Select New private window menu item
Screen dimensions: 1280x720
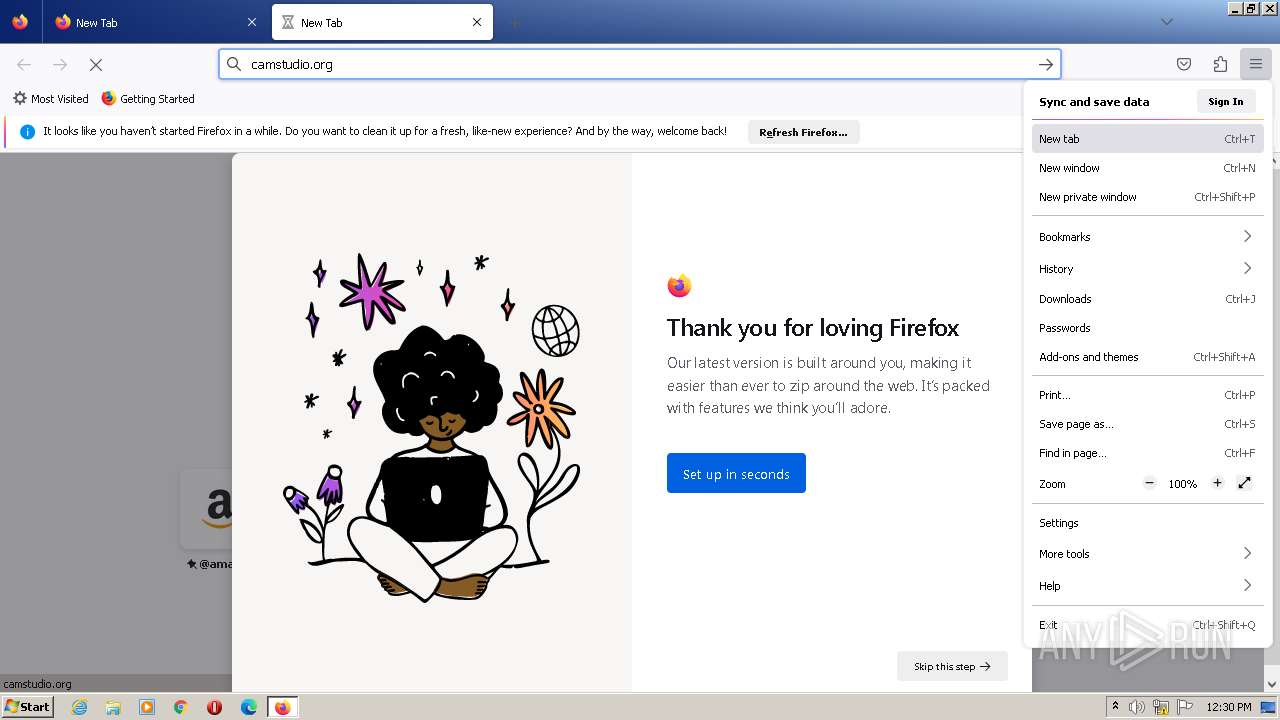coord(1147,197)
